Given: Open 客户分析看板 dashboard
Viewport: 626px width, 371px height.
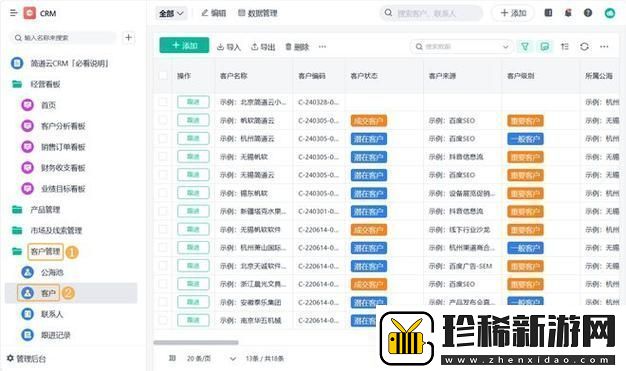Looking at the screenshot, I should (63, 126).
